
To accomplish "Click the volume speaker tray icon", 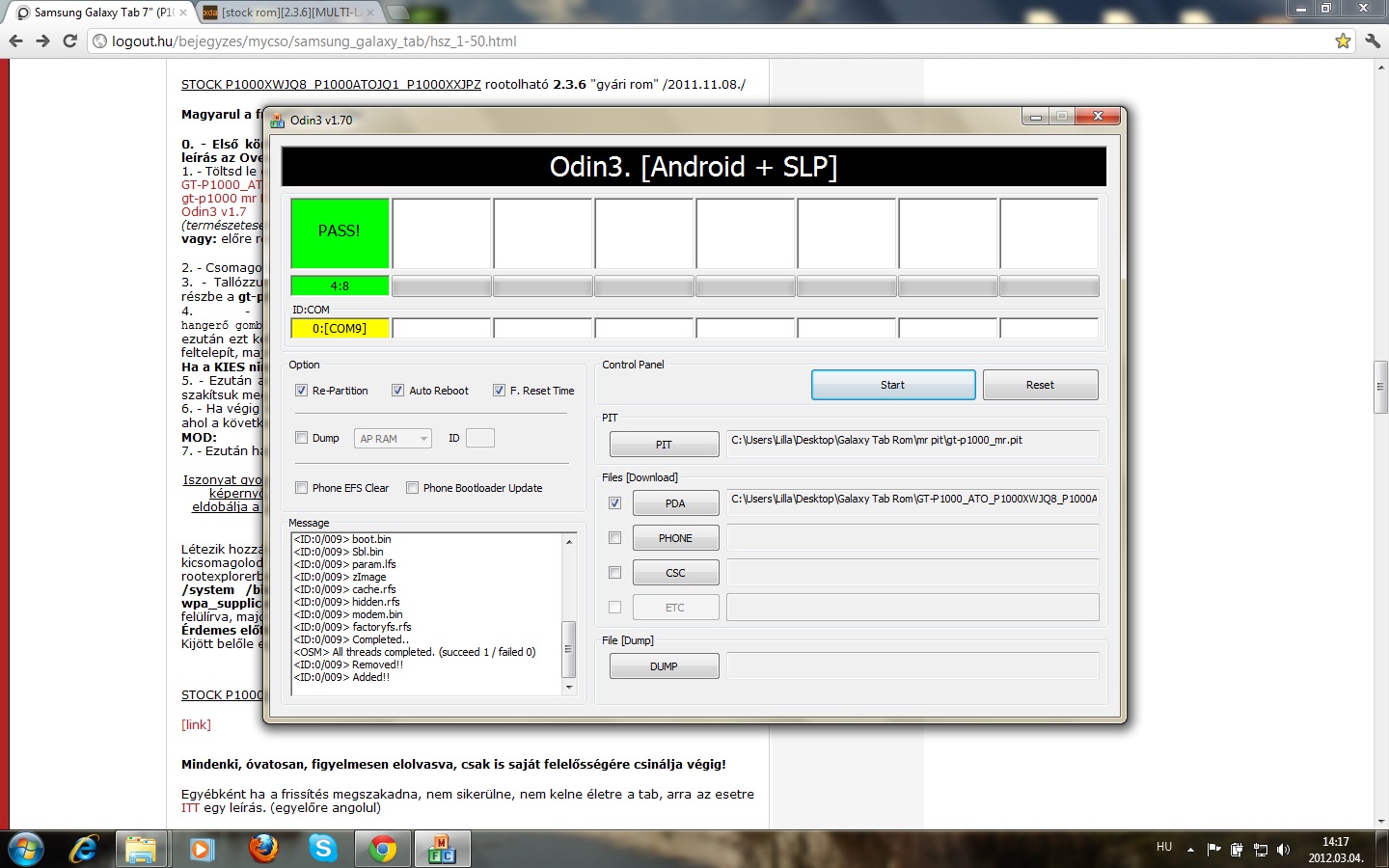I will 1283,850.
